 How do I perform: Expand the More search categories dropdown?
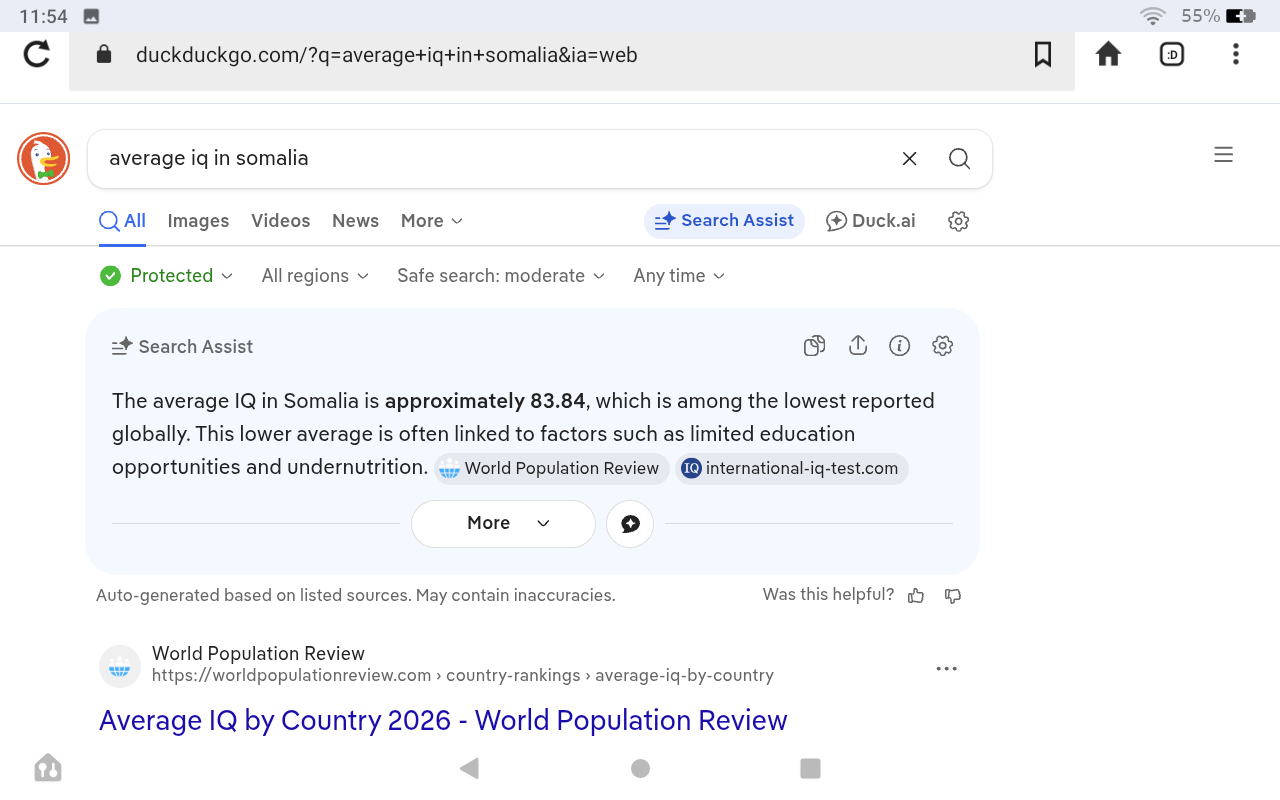(x=432, y=221)
